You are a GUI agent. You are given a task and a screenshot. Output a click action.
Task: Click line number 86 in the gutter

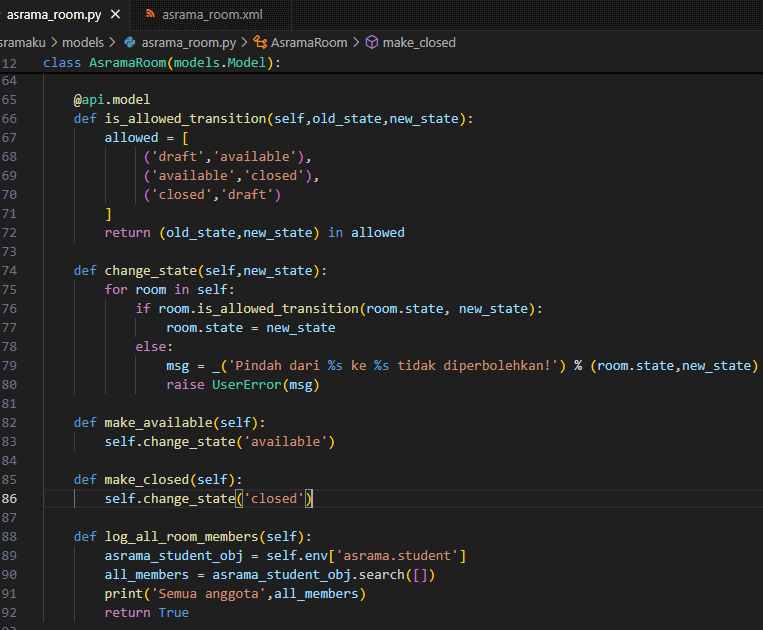(9, 499)
